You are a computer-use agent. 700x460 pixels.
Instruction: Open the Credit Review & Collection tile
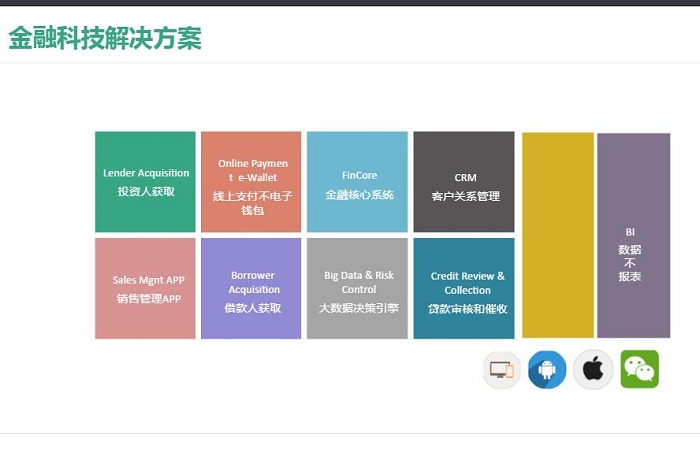pyautogui.click(x=464, y=288)
